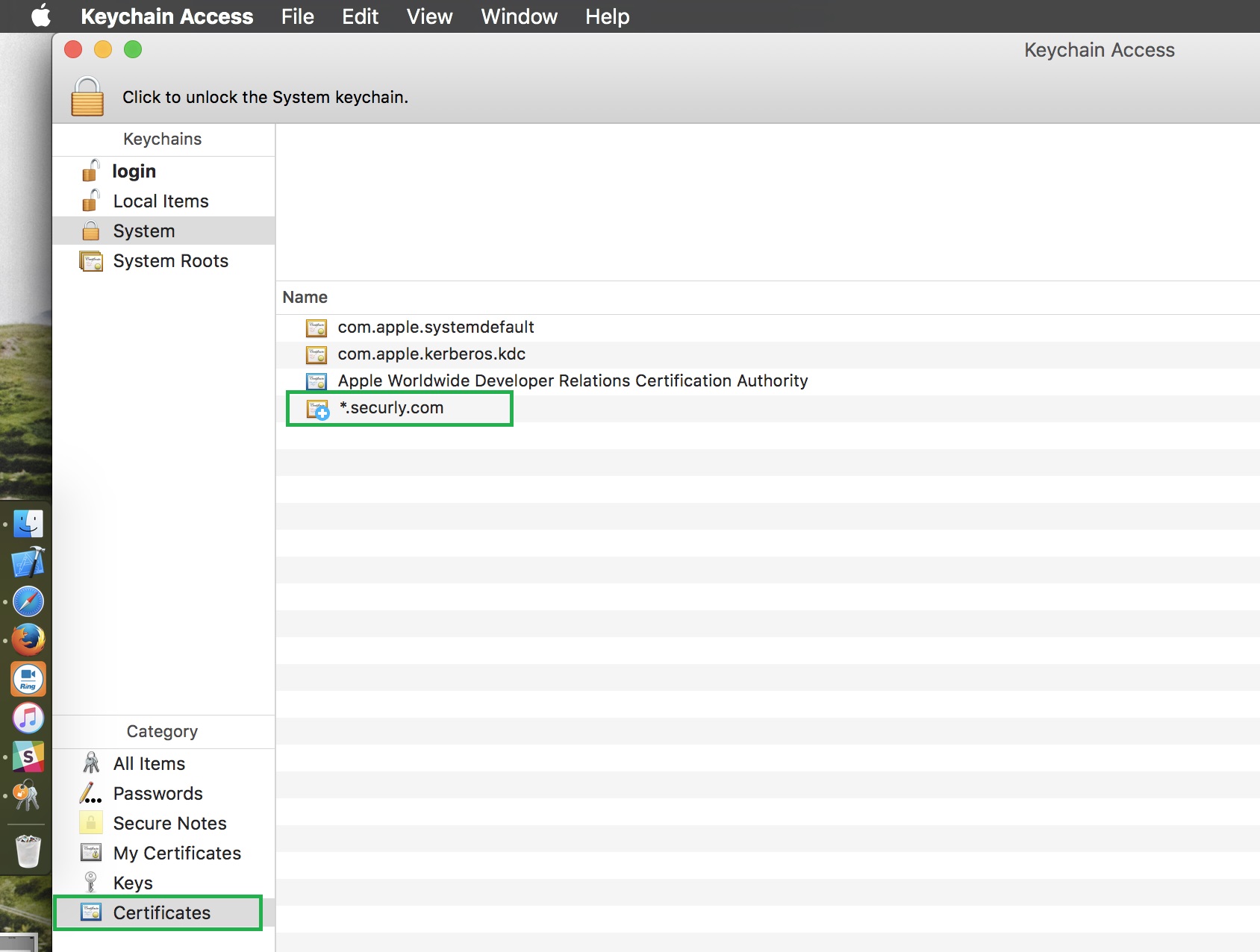1260x952 pixels.
Task: Show the All Items category
Action: click(x=163, y=764)
